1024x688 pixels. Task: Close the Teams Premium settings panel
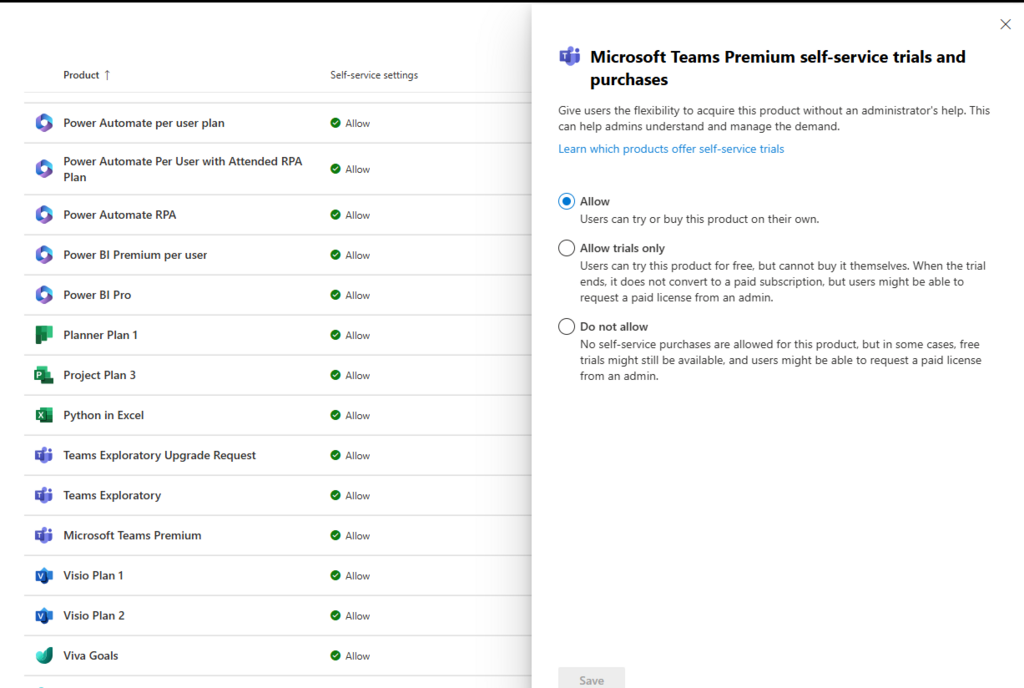tap(1005, 24)
